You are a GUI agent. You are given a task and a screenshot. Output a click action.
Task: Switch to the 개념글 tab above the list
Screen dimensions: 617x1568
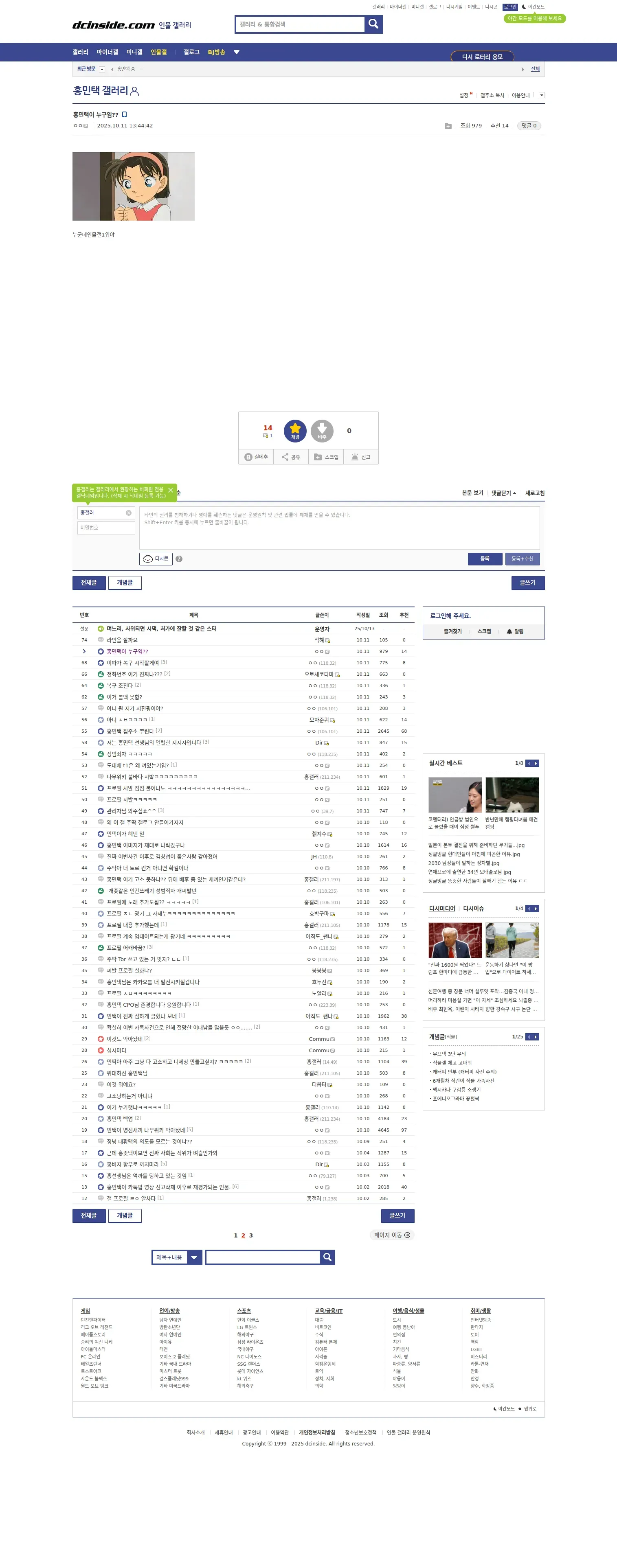pyautogui.click(x=125, y=583)
